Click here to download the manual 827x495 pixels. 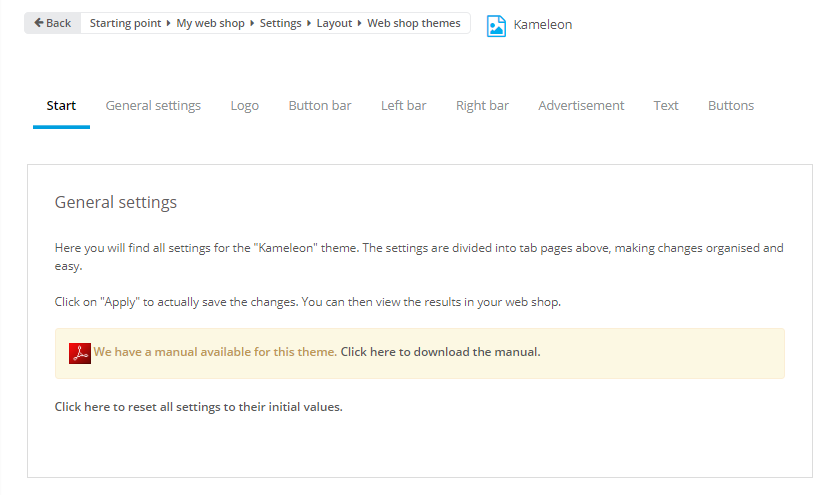click(x=440, y=352)
